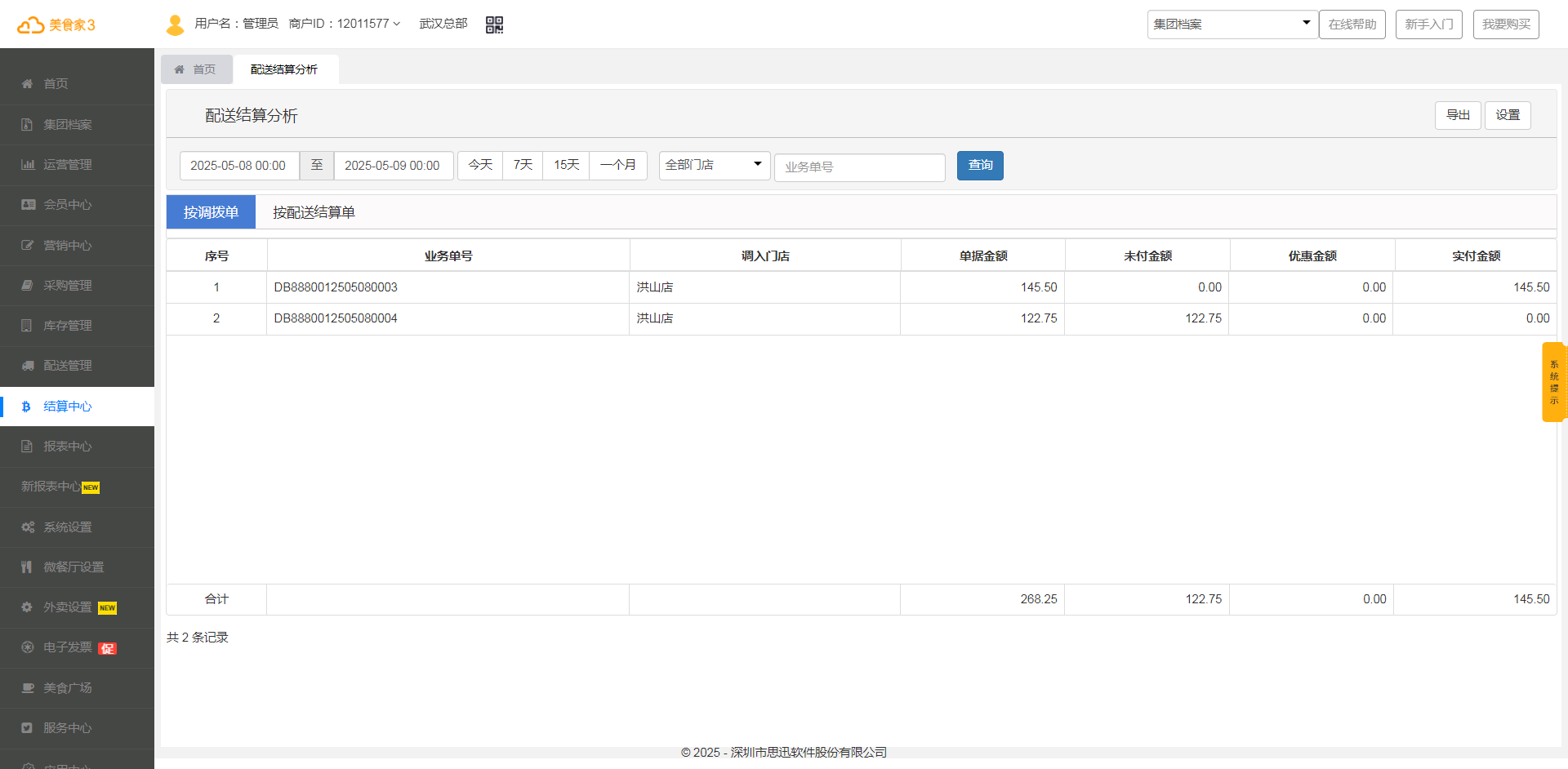Click the 系统提示 side panel tab

(x=1553, y=382)
